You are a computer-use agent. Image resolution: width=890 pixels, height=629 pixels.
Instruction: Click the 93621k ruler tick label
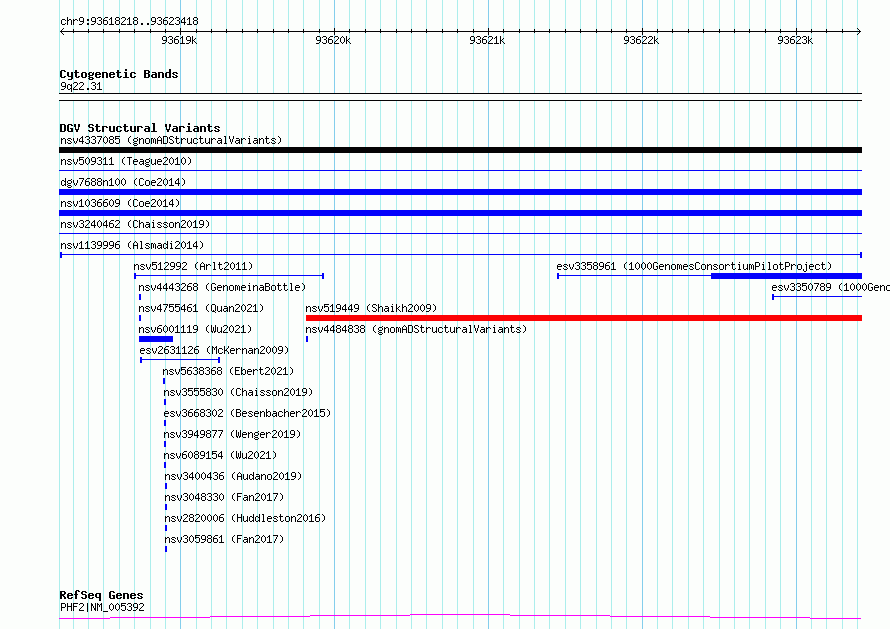tap(487, 40)
